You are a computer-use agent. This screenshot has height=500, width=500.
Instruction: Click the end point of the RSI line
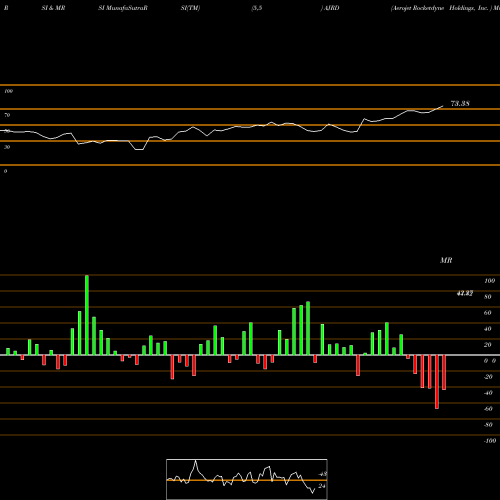443,106
